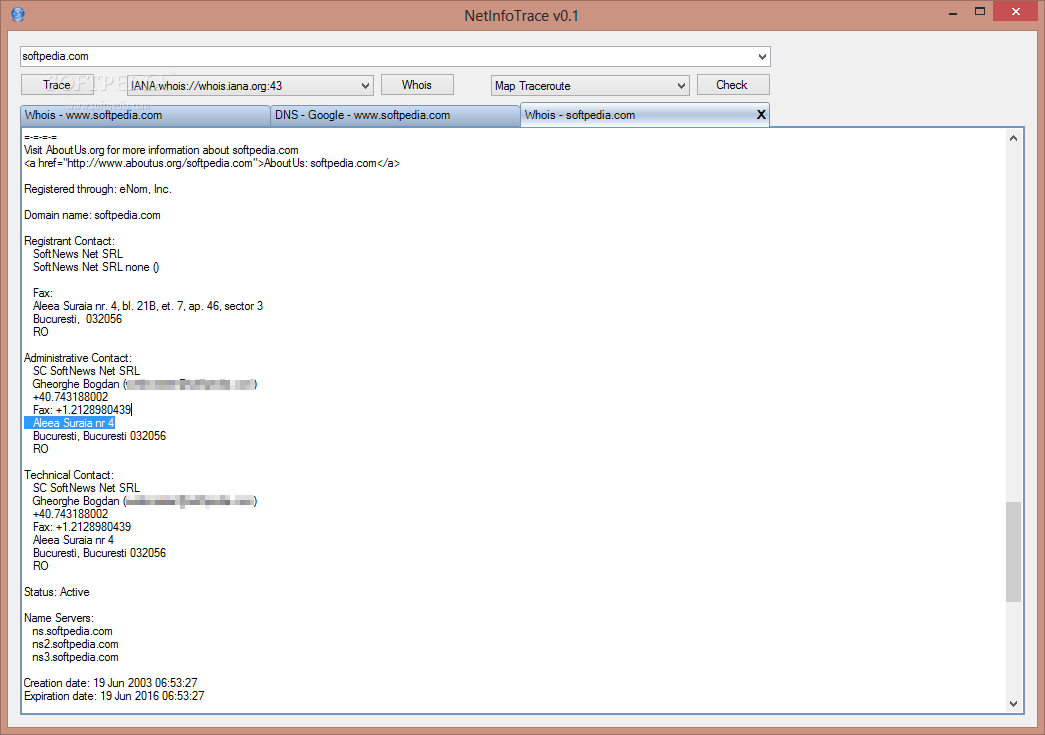Click the 'Aleea Suraia nr. 4, bl. 21B' address line

tap(148, 307)
